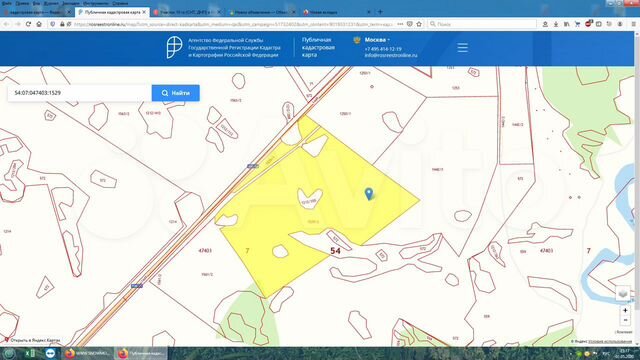640x360 pixels.
Task: Open the Журнал menu
Action: click(x=51, y=3)
